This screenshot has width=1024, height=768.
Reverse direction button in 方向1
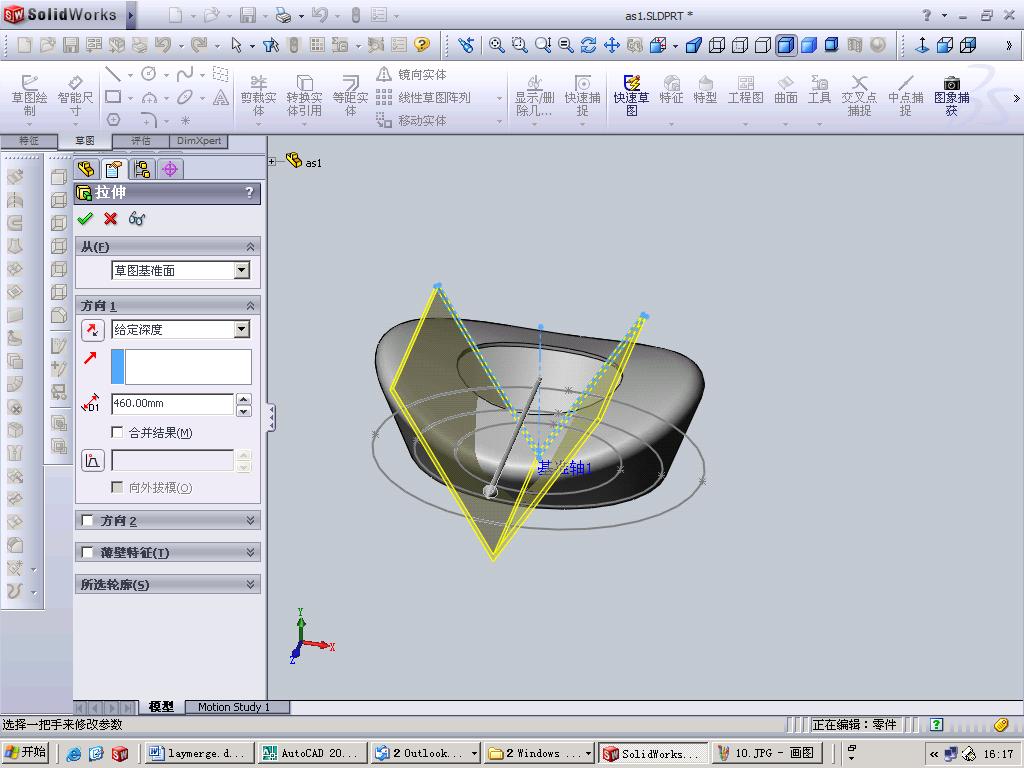tap(93, 330)
